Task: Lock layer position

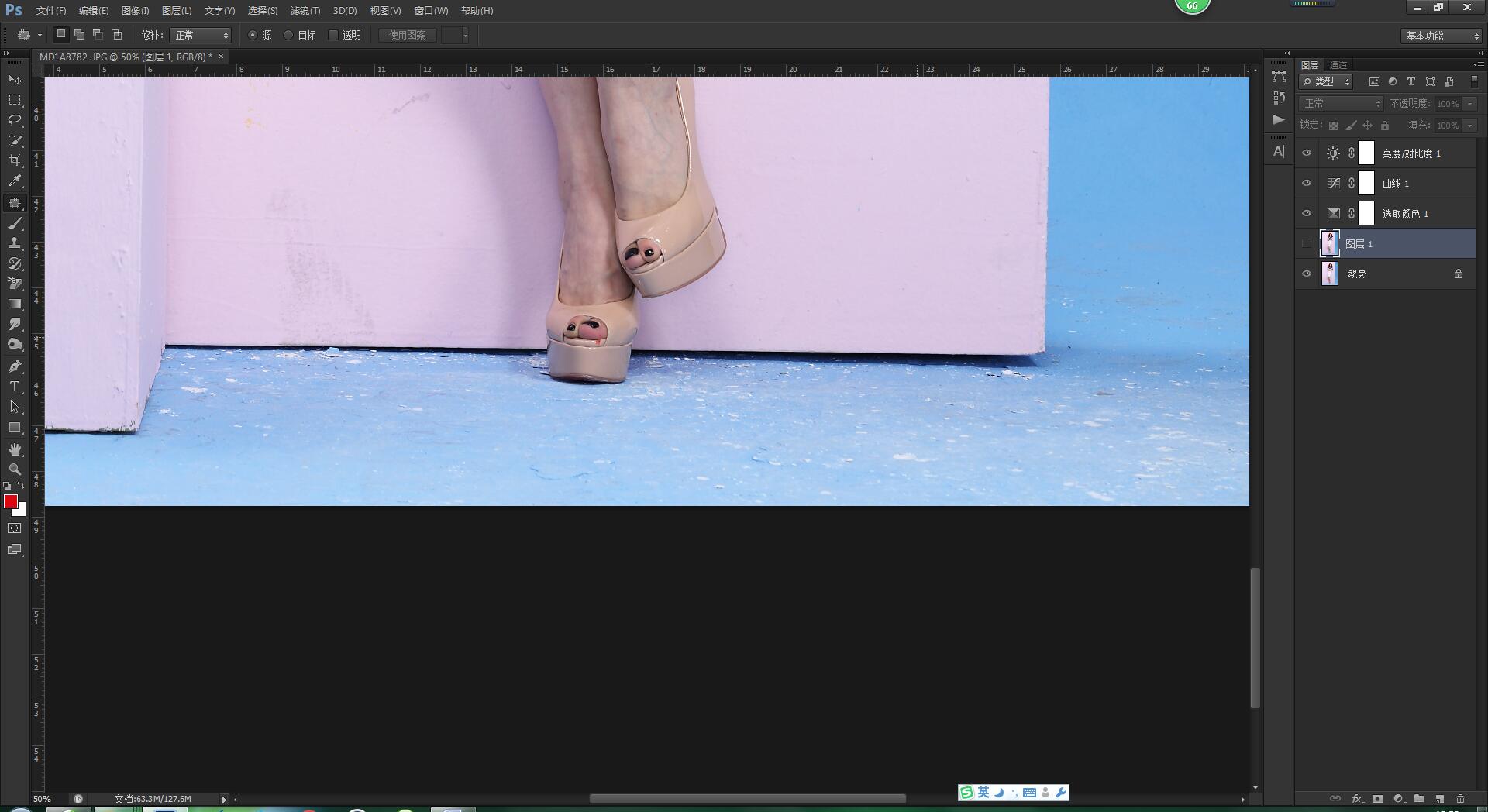Action: pos(1367,126)
